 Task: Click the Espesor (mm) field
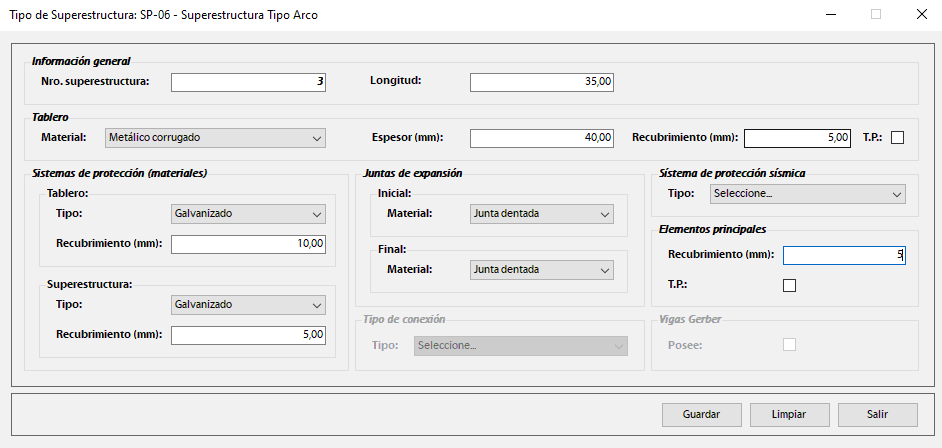(x=541, y=138)
